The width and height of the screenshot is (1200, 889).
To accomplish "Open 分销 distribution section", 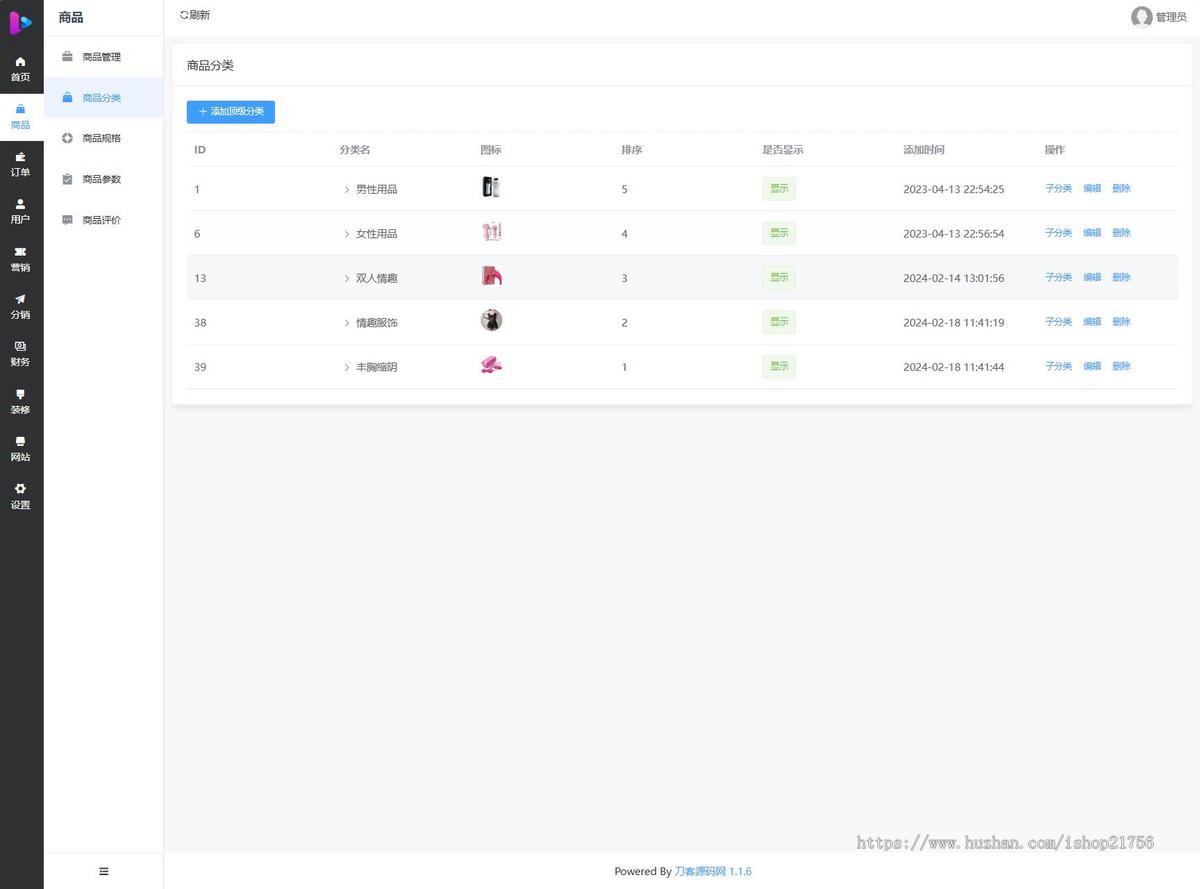I will [21, 306].
